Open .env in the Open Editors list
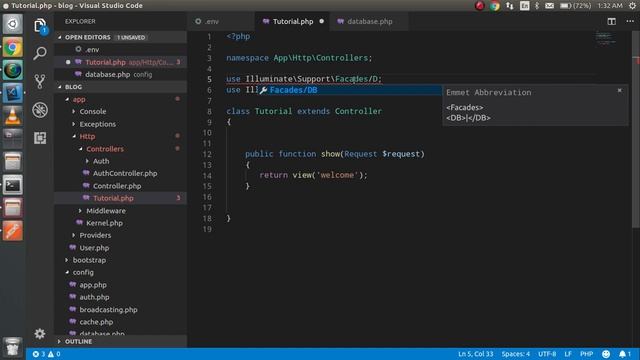Image resolution: width=640 pixels, height=360 pixels. click(x=121, y=49)
